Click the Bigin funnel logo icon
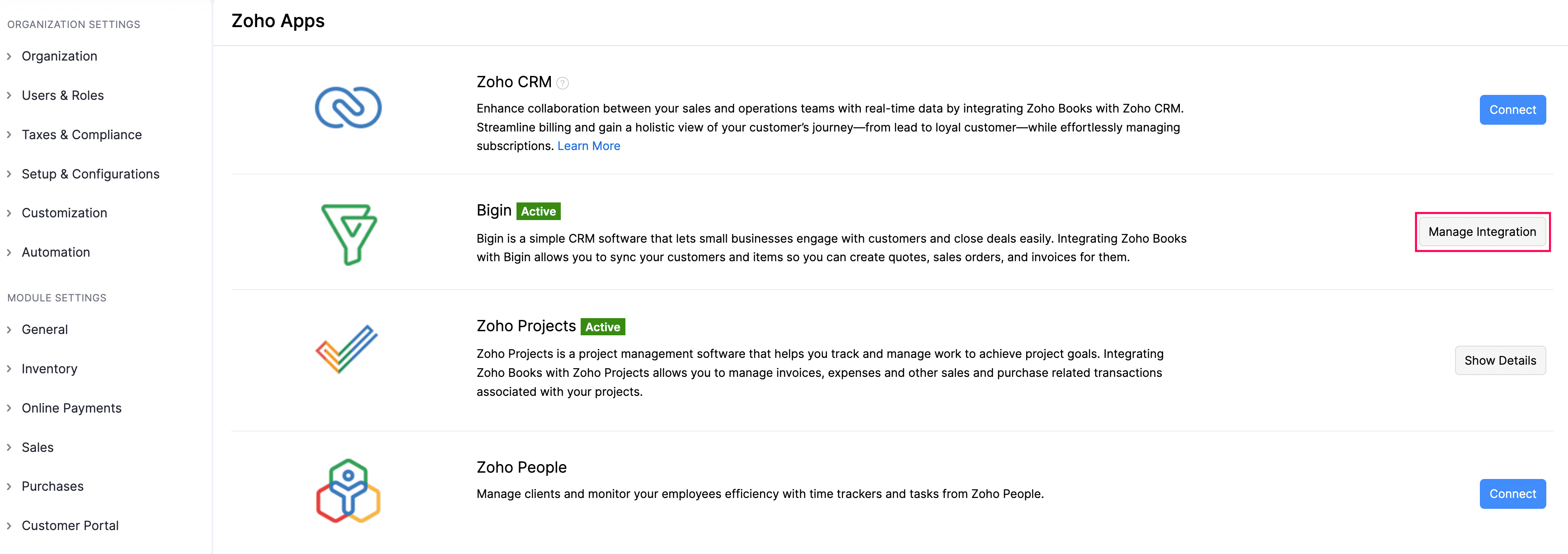The height and width of the screenshot is (554, 1568). coord(349,234)
